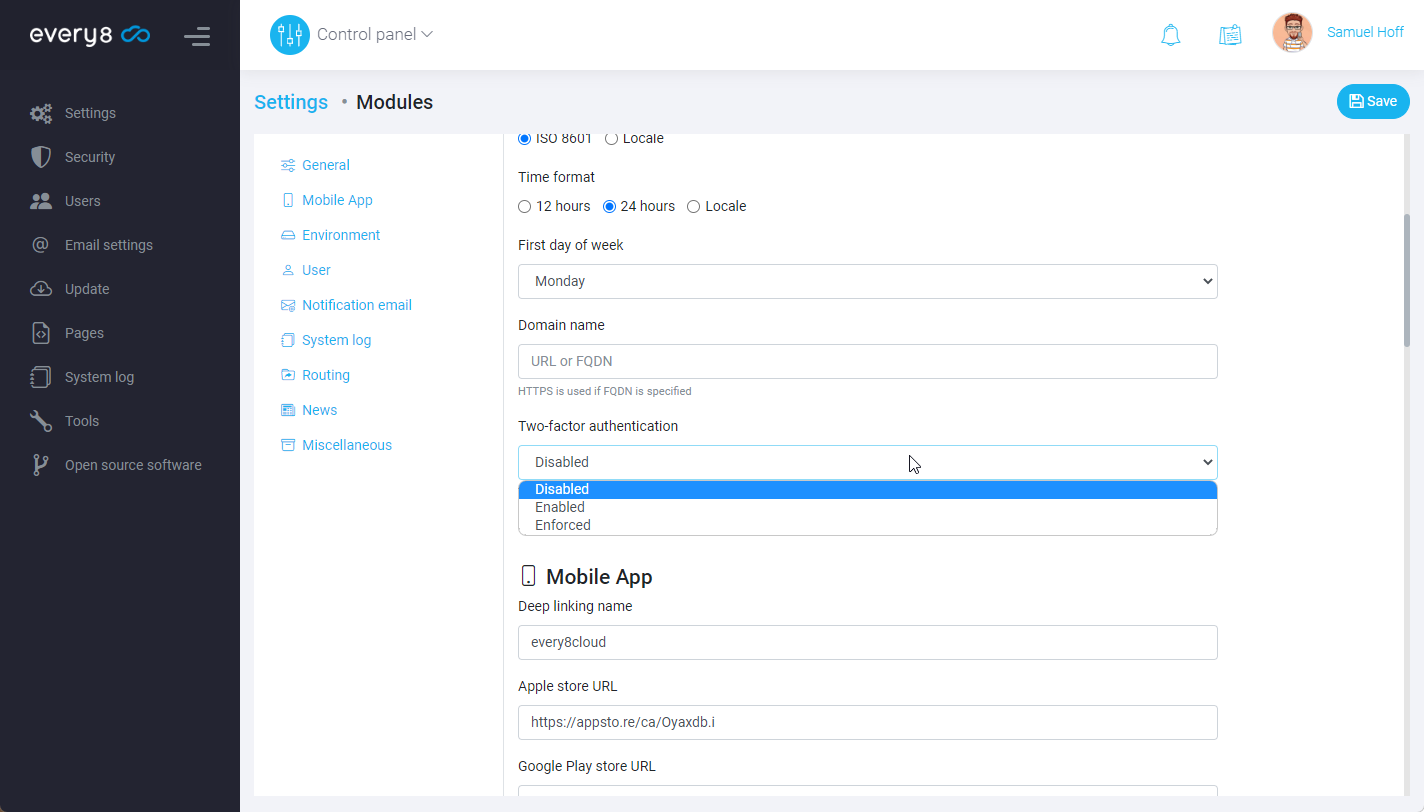Viewport: 1424px width, 812px height.
Task: Click the Security shield icon in sidebar
Action: tap(41, 157)
